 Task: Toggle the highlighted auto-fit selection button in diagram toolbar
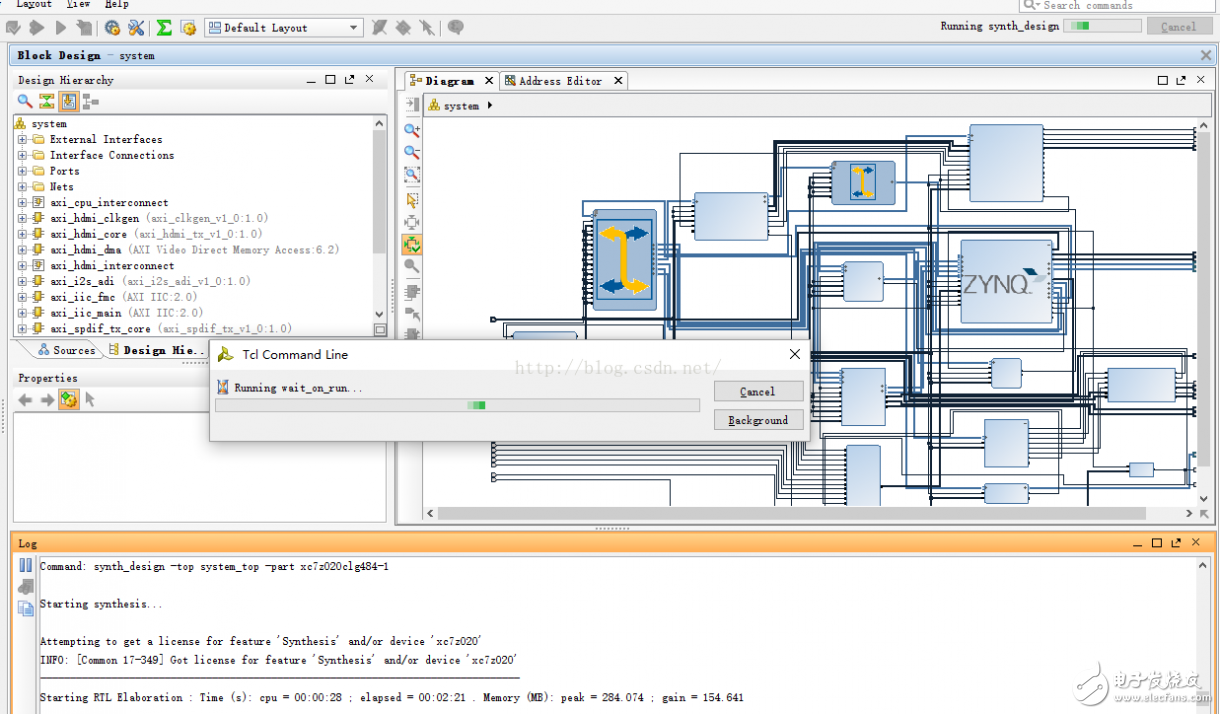(412, 244)
